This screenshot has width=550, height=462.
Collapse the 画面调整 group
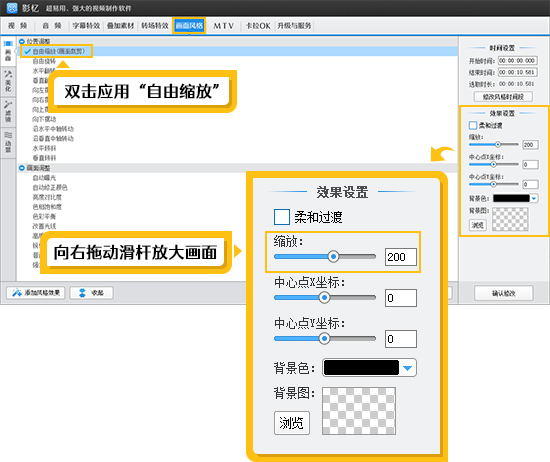tap(22, 168)
